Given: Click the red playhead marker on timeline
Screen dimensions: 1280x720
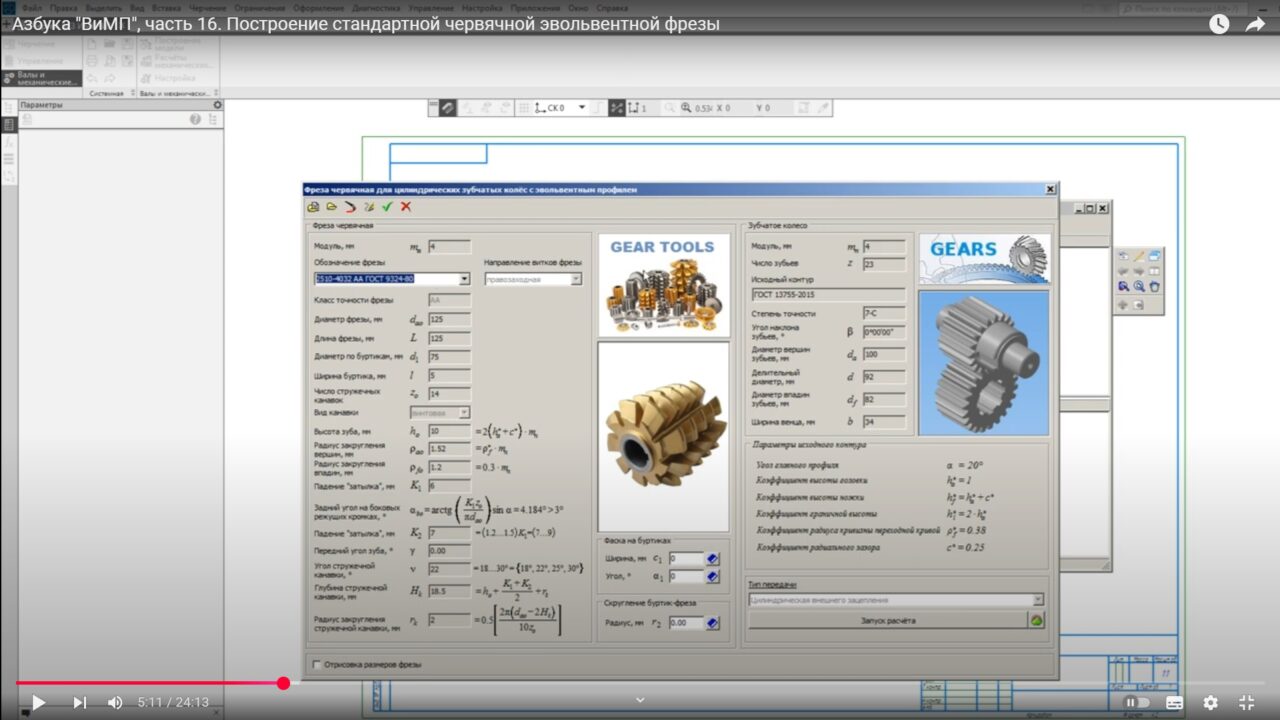Looking at the screenshot, I should tap(283, 683).
